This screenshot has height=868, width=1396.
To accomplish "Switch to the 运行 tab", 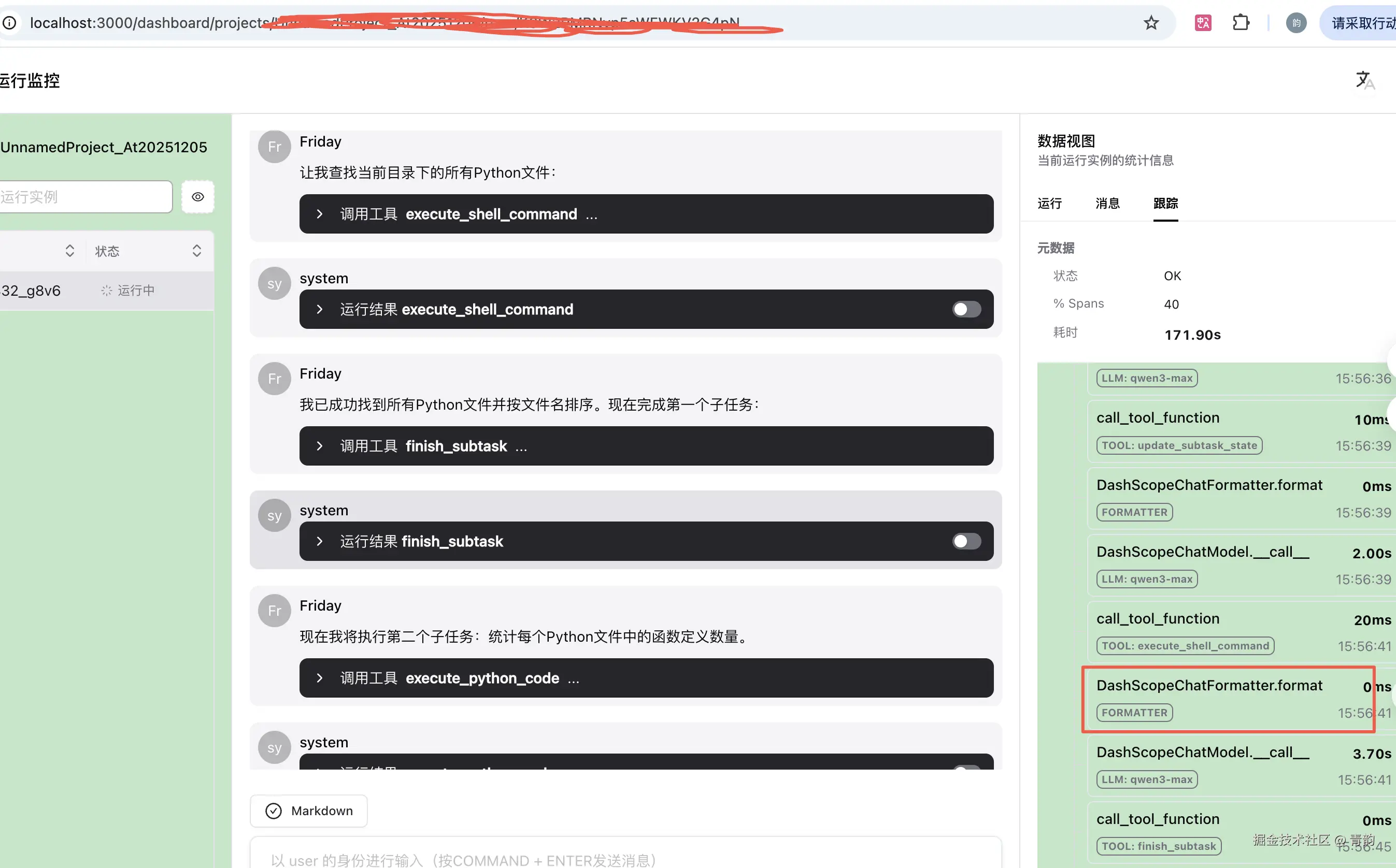I will coord(1049,203).
